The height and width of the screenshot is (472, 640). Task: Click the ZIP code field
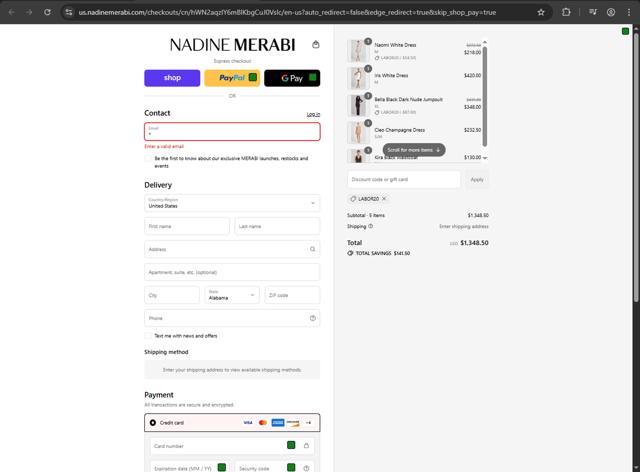pos(292,295)
